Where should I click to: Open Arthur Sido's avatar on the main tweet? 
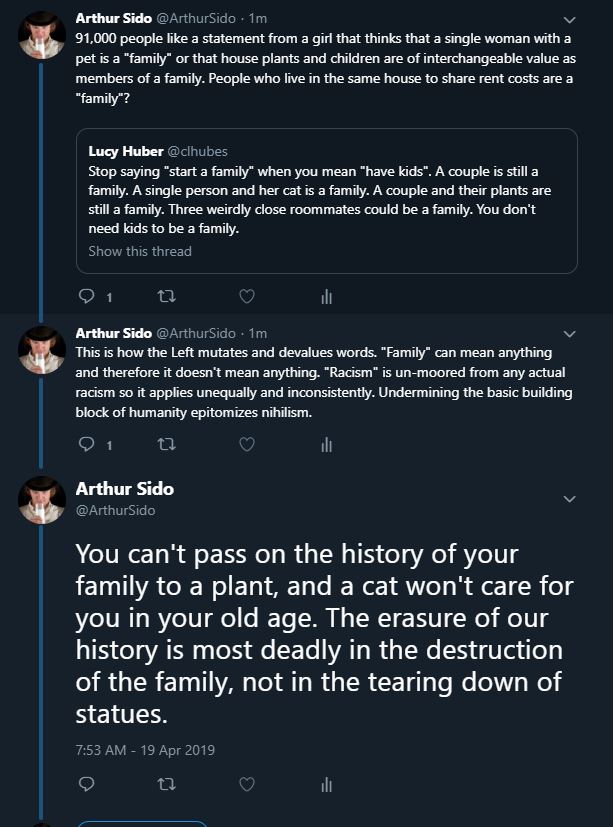(42, 499)
